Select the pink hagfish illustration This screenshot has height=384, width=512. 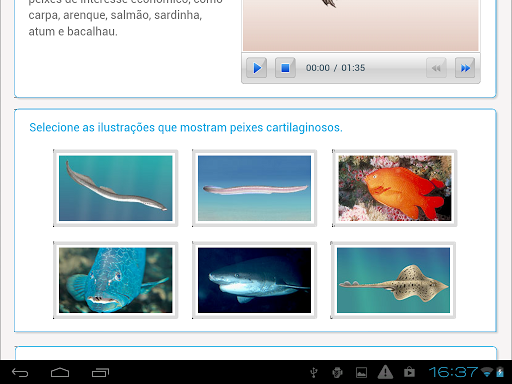254,188
